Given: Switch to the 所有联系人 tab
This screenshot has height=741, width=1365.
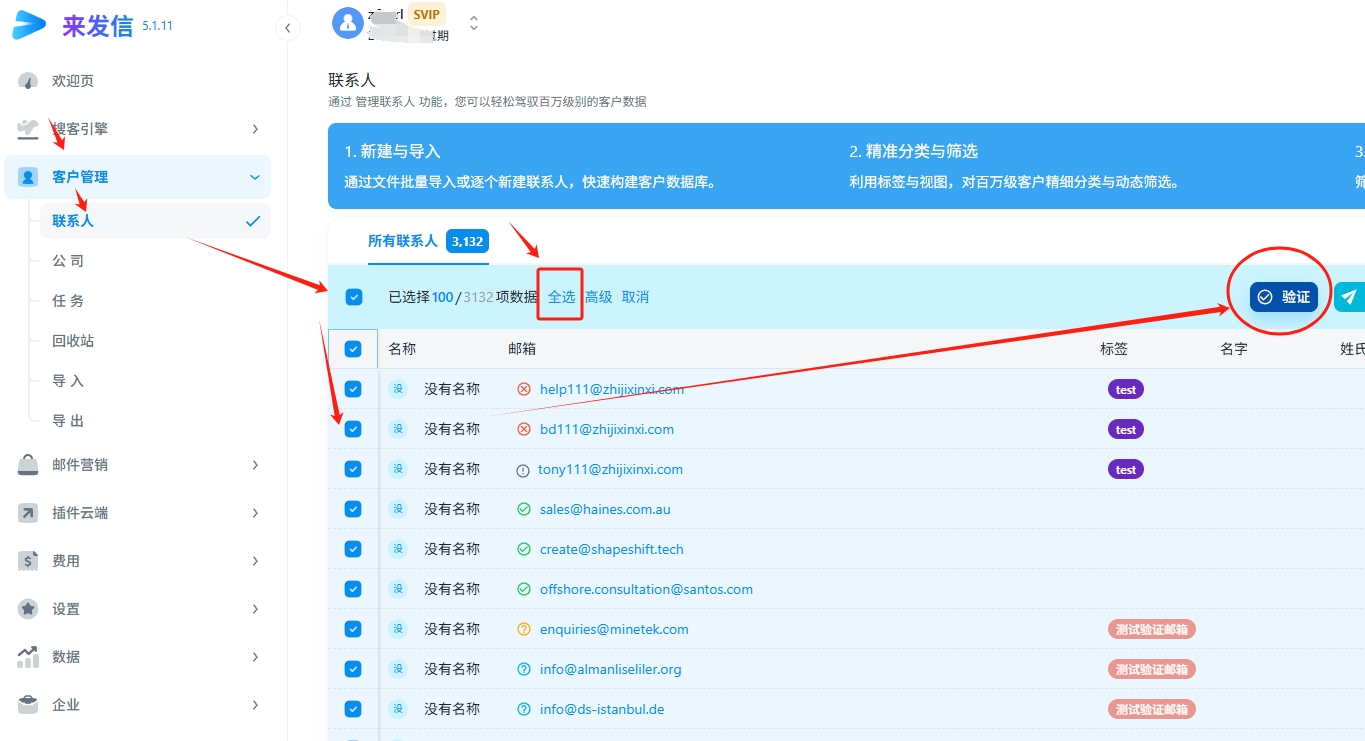Looking at the screenshot, I should [403, 241].
